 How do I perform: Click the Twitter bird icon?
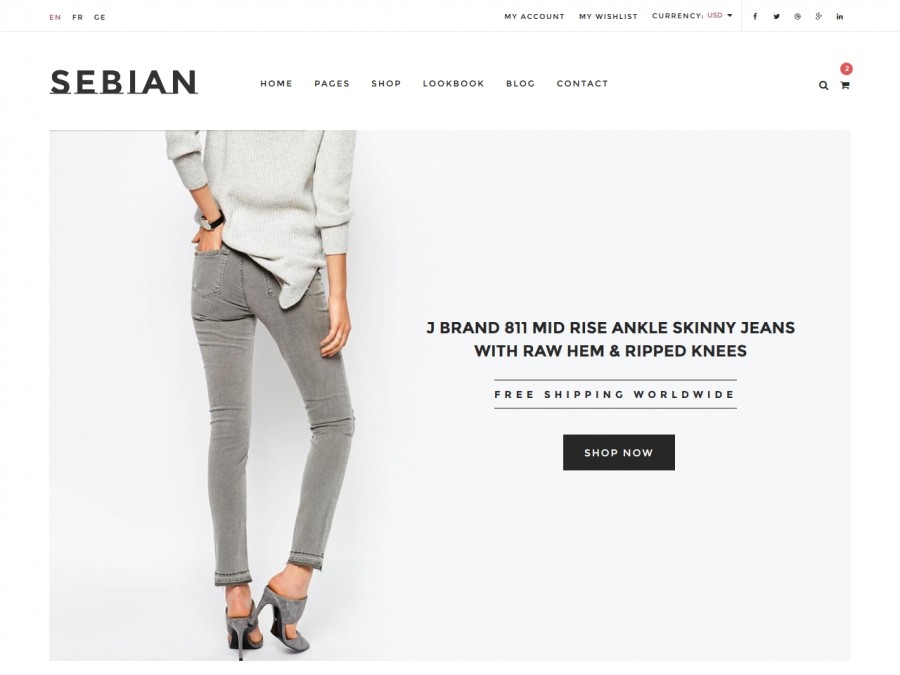point(776,17)
